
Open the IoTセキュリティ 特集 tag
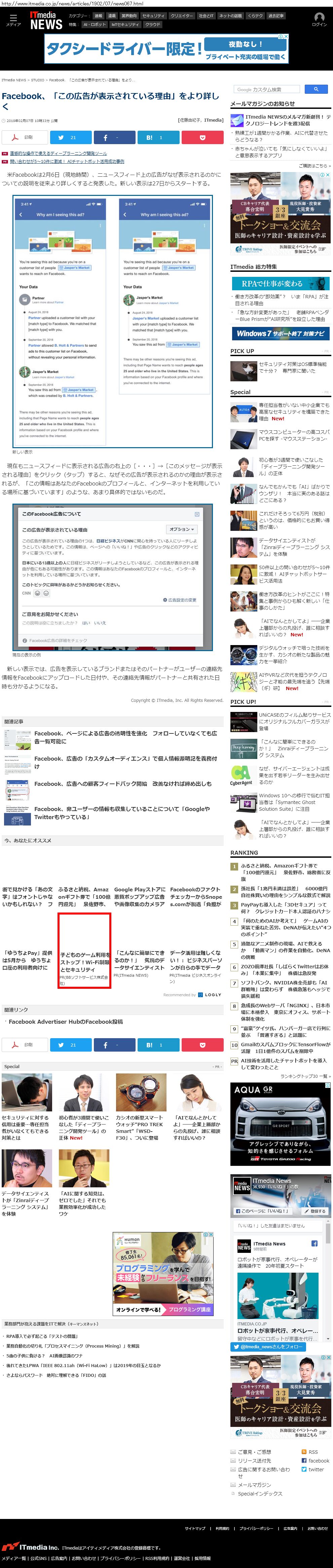[125, 24]
